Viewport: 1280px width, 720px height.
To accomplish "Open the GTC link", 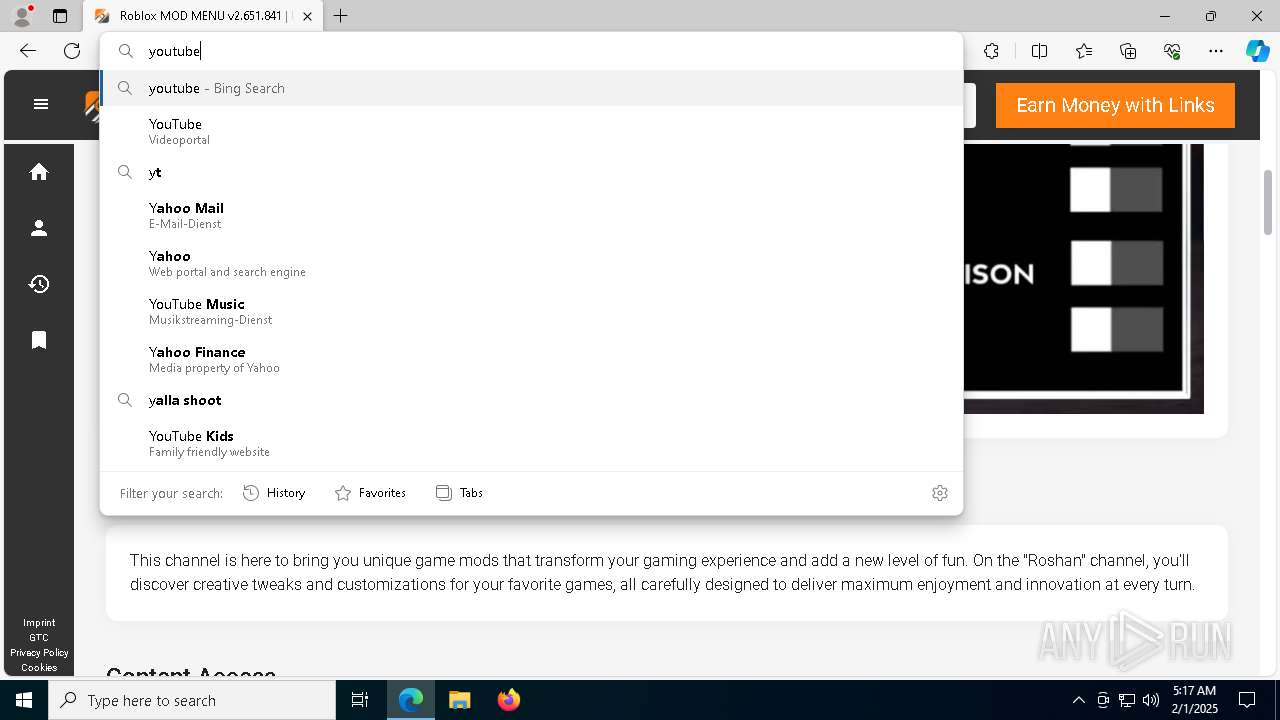I will coord(39,638).
